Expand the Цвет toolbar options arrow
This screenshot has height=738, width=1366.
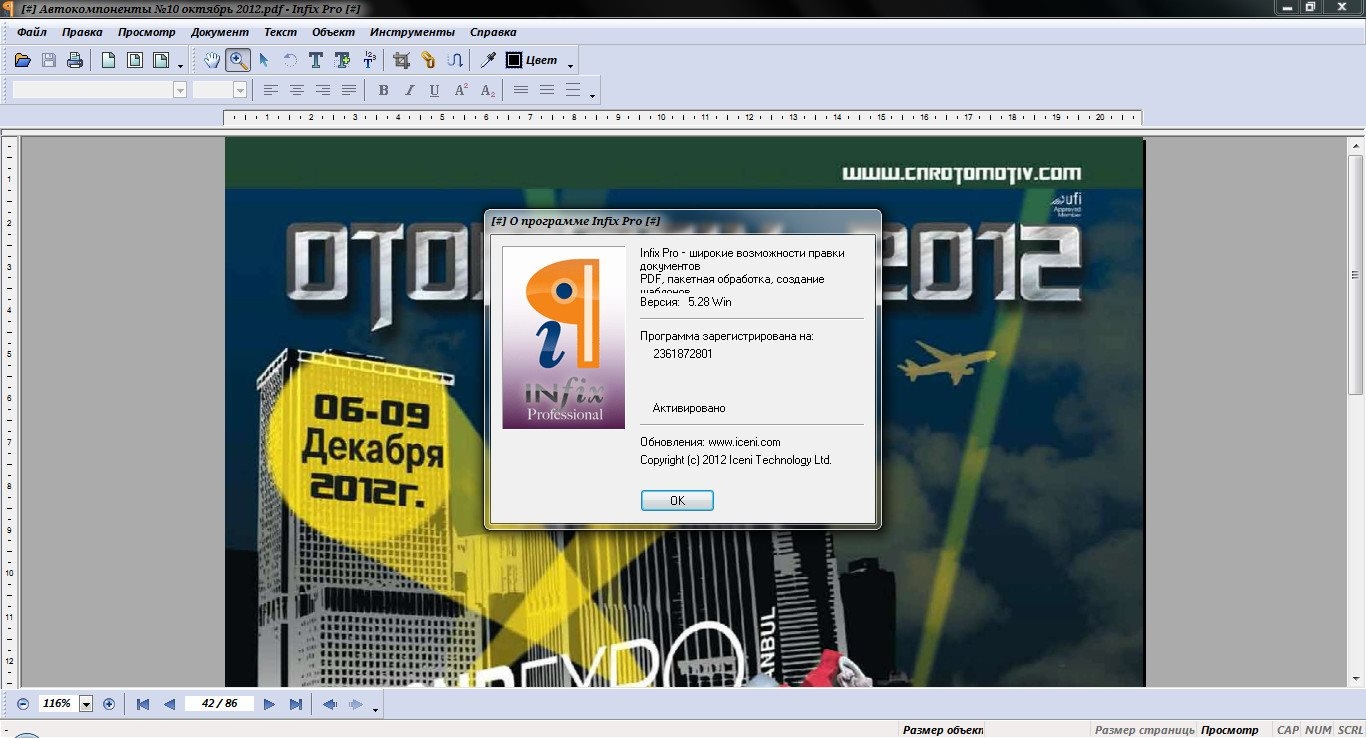(571, 66)
